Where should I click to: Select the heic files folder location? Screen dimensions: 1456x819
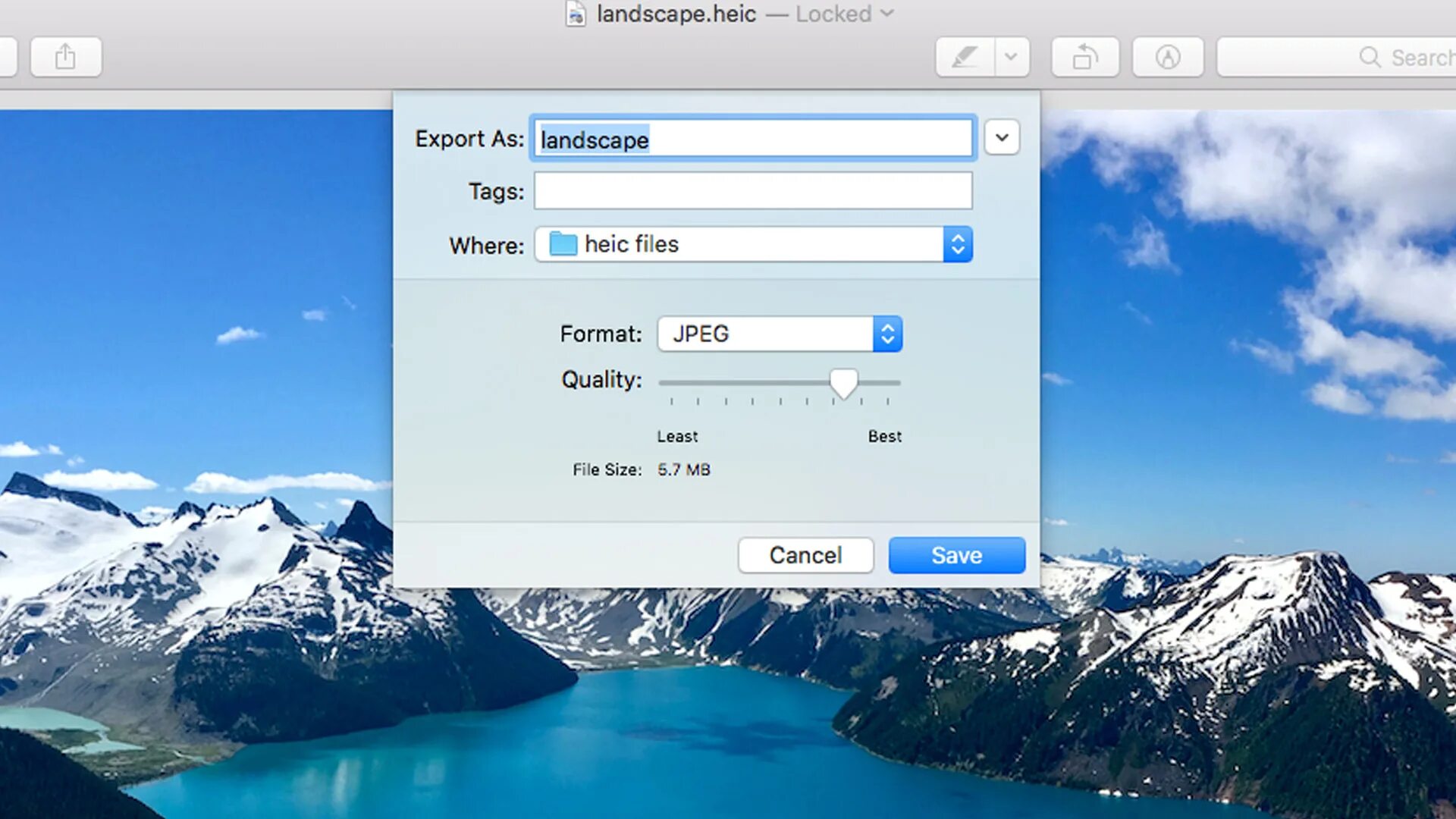[753, 244]
